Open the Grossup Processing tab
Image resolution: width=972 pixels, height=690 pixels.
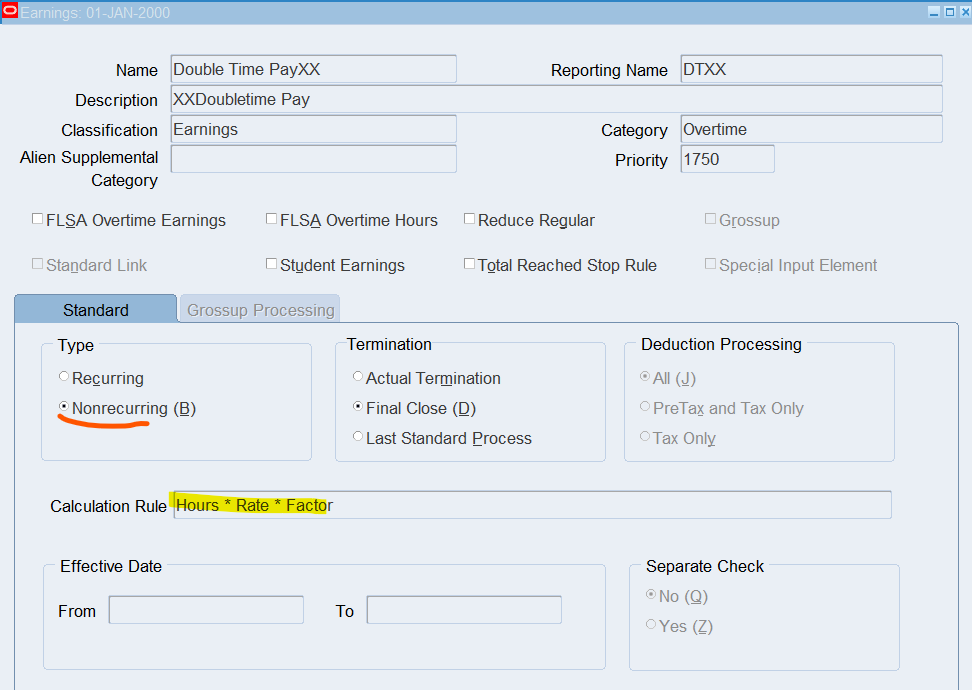pos(260,309)
